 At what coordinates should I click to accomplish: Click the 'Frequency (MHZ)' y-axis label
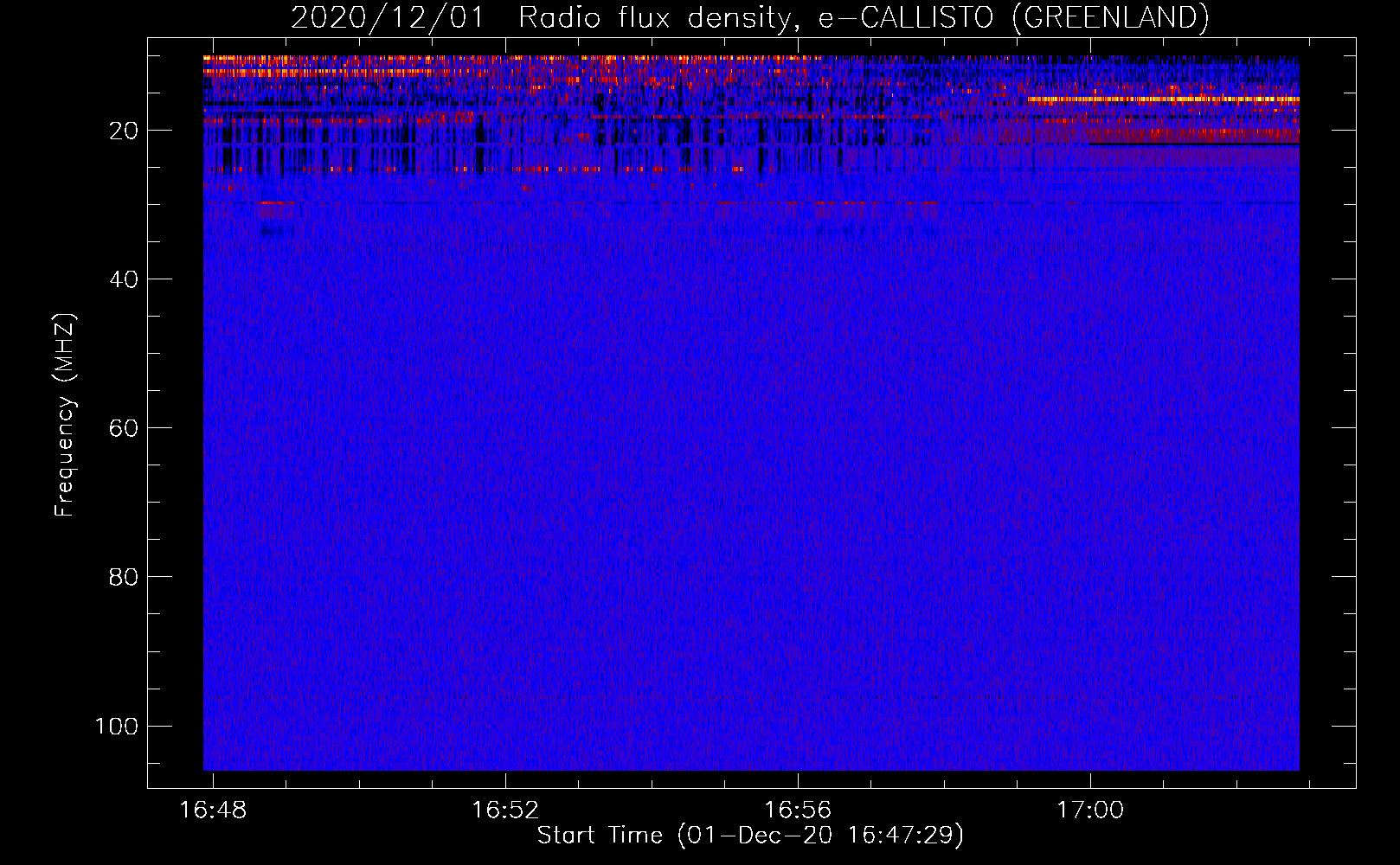(65, 415)
